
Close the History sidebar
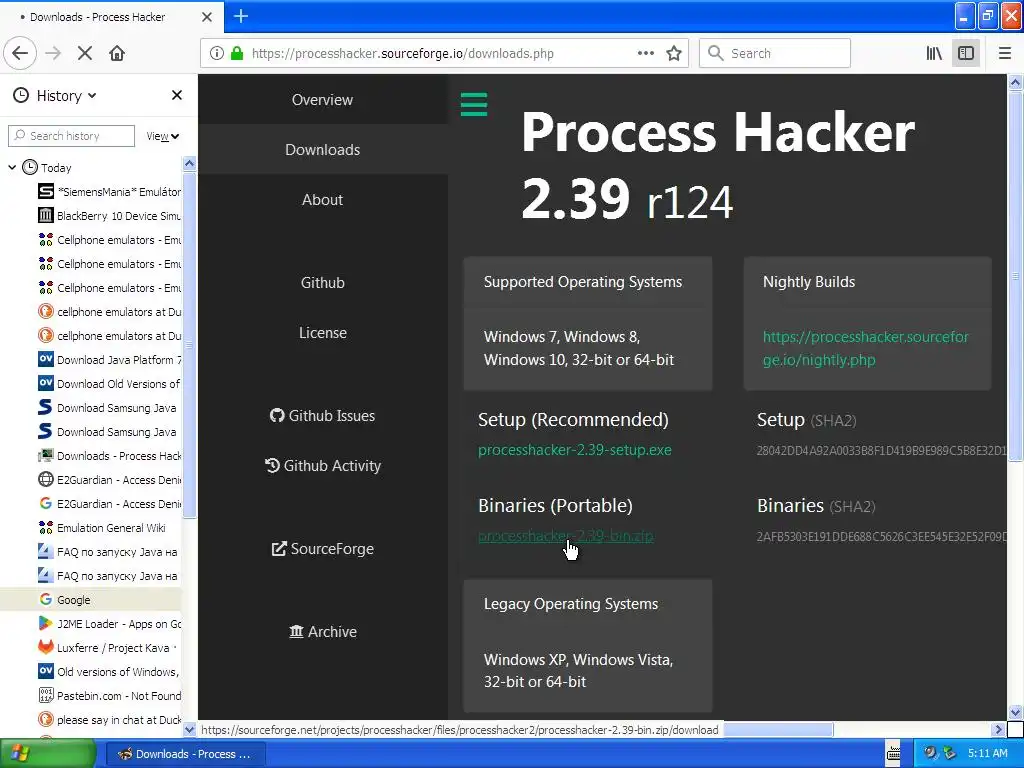coord(176,95)
